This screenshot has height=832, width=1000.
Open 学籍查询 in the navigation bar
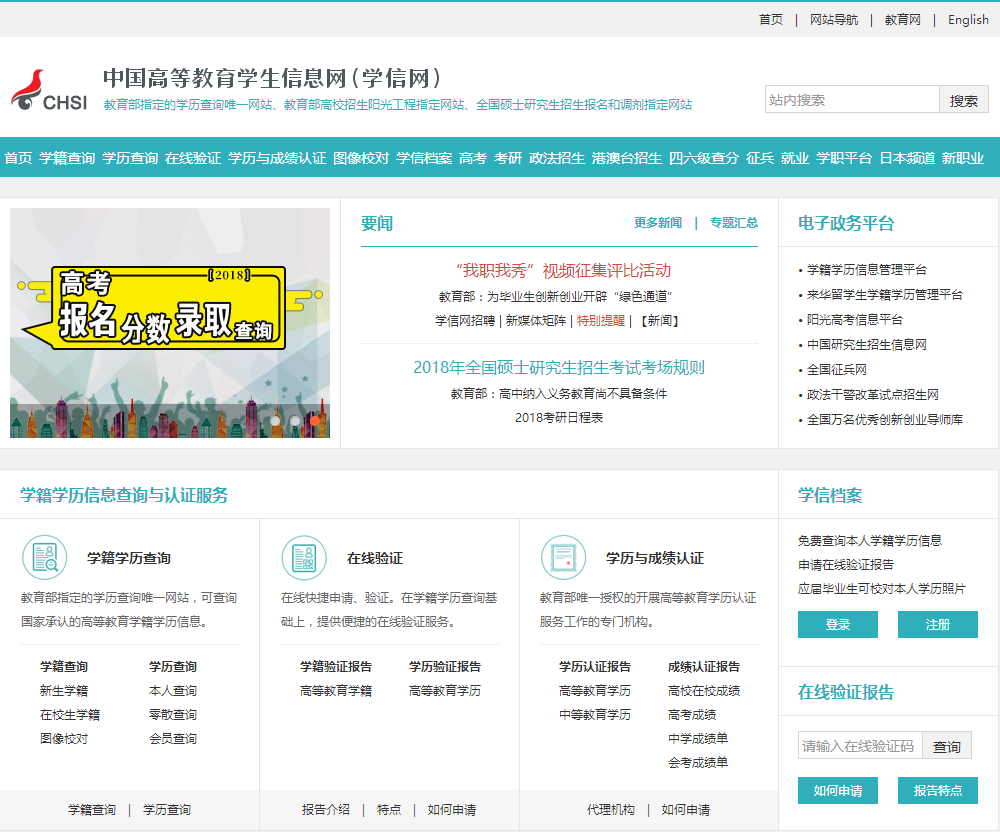[x=67, y=158]
